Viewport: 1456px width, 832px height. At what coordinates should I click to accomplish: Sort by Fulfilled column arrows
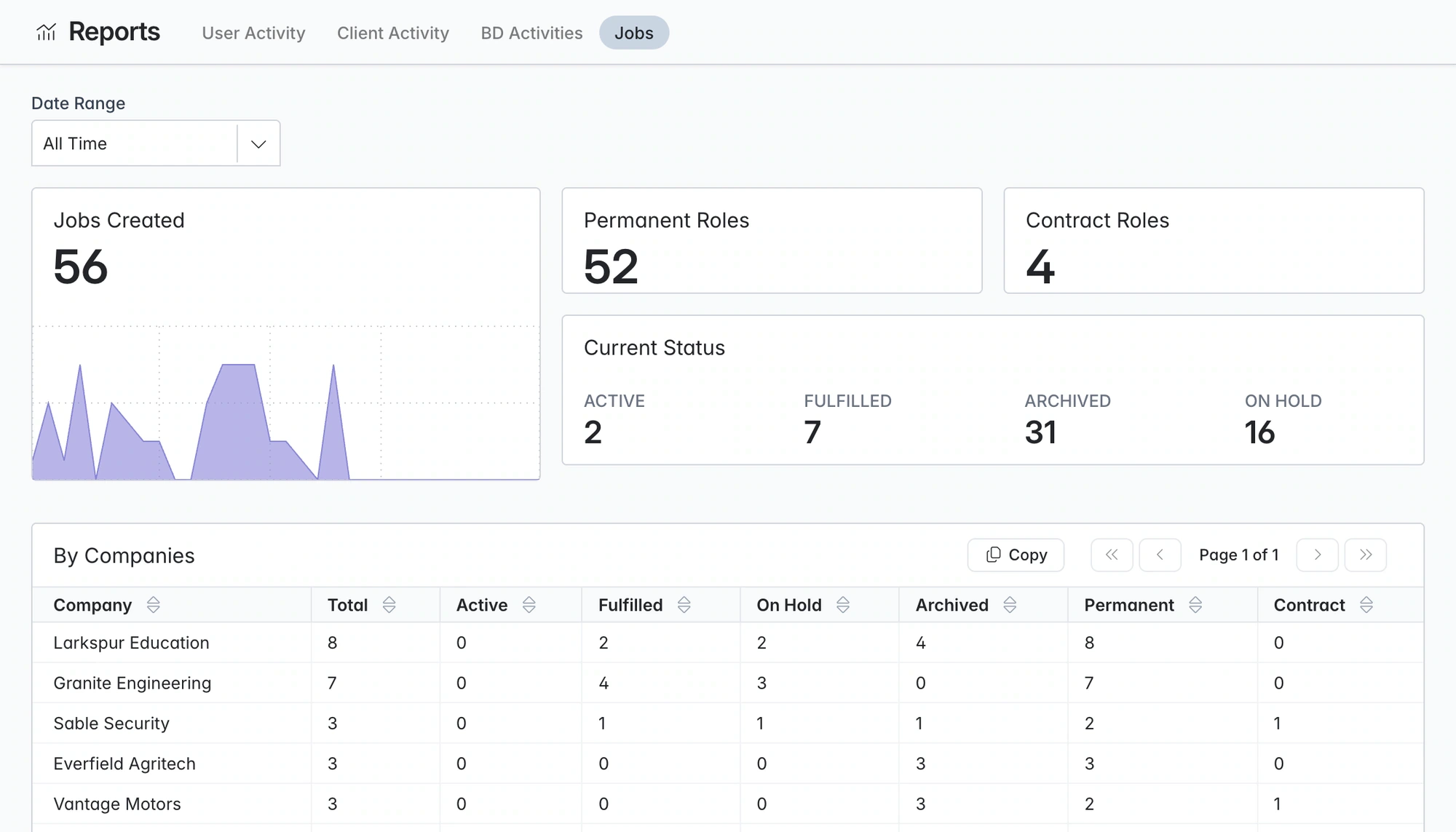684,605
